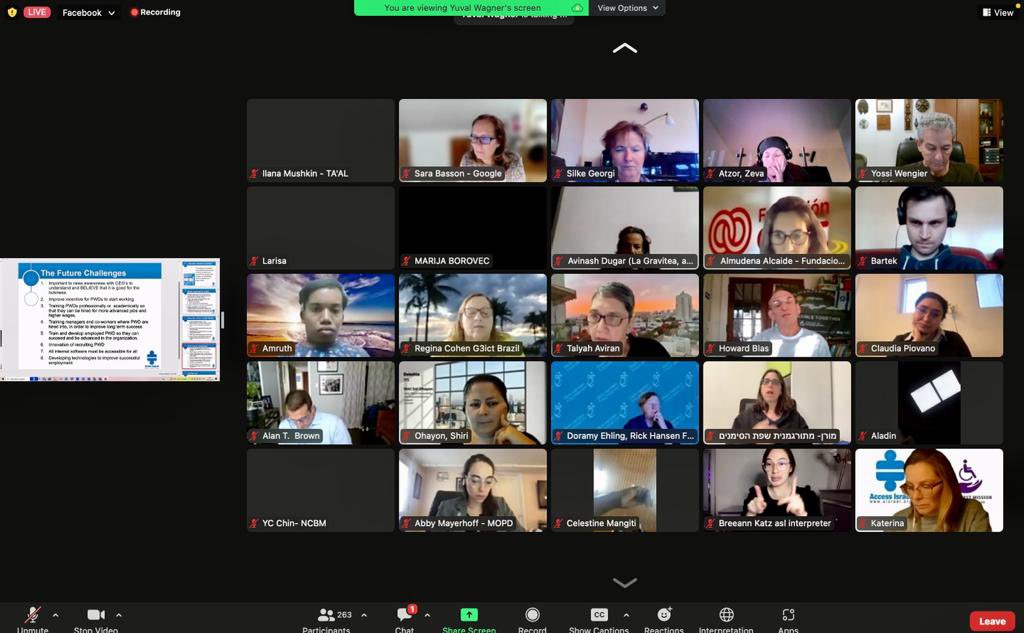Open the Apps icon

coord(788,615)
